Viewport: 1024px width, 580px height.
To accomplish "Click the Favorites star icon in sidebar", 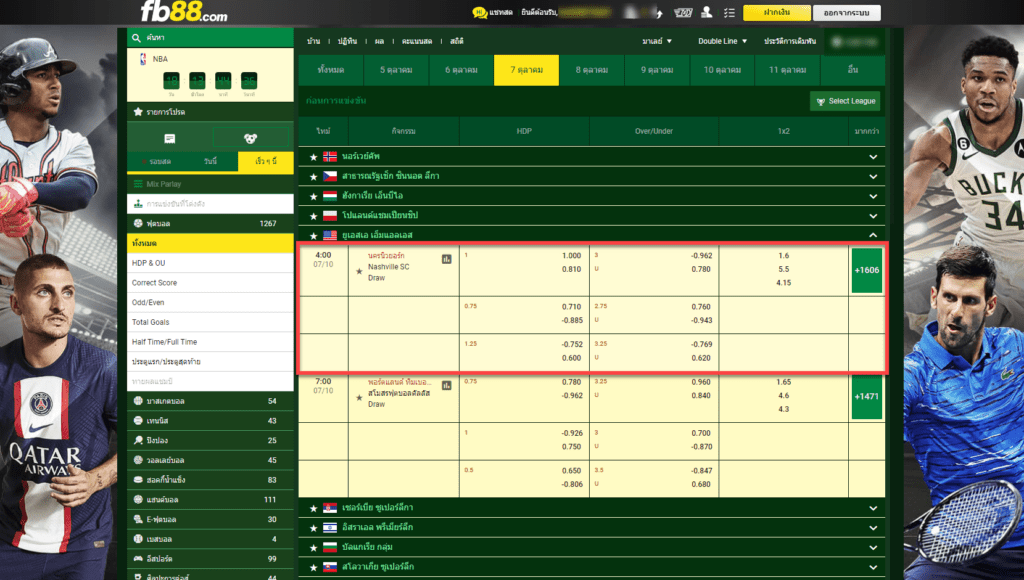I will click(138, 112).
